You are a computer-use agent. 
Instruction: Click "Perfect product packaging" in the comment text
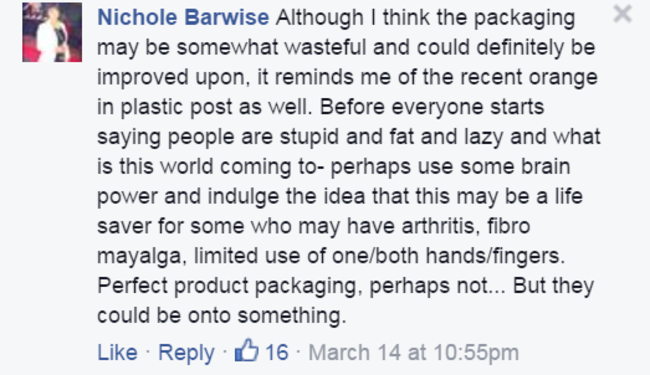click(227, 286)
